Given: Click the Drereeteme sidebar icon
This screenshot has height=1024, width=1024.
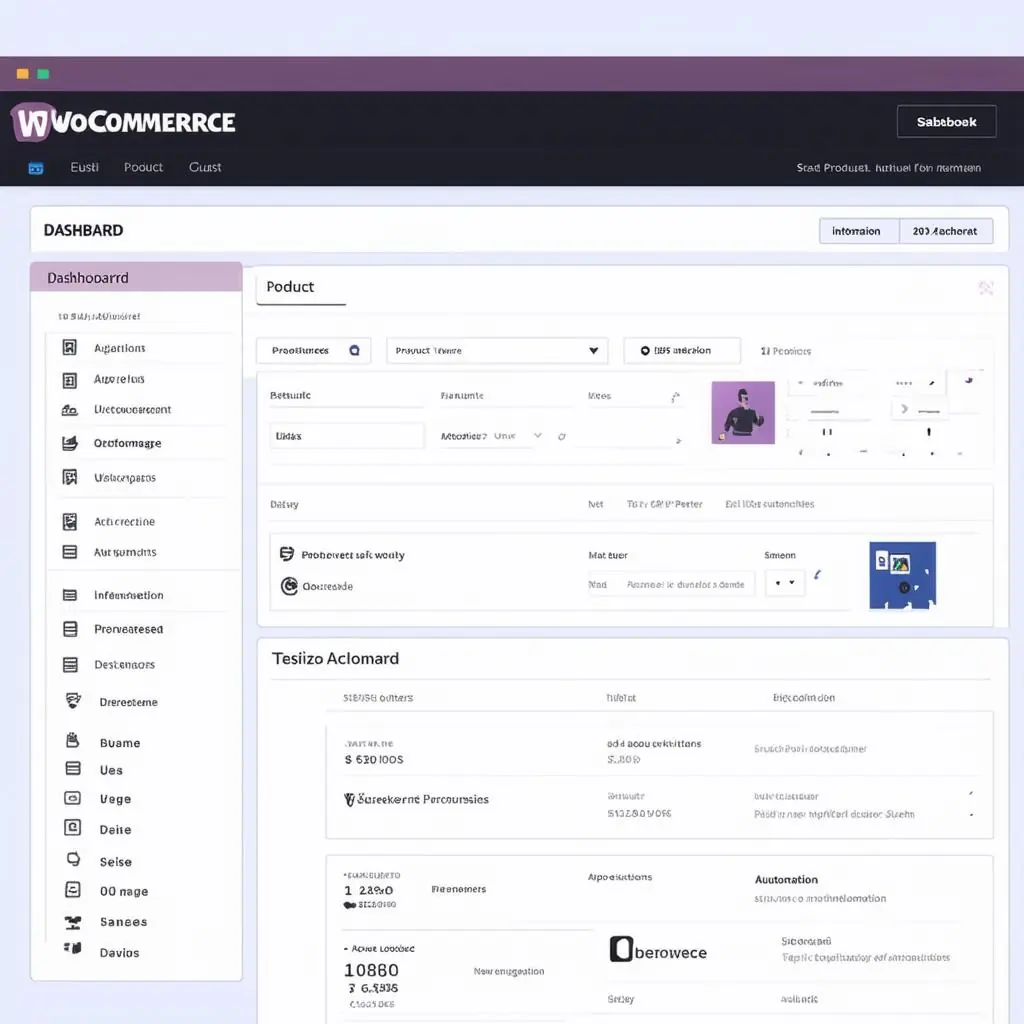Looking at the screenshot, I should click(73, 701).
